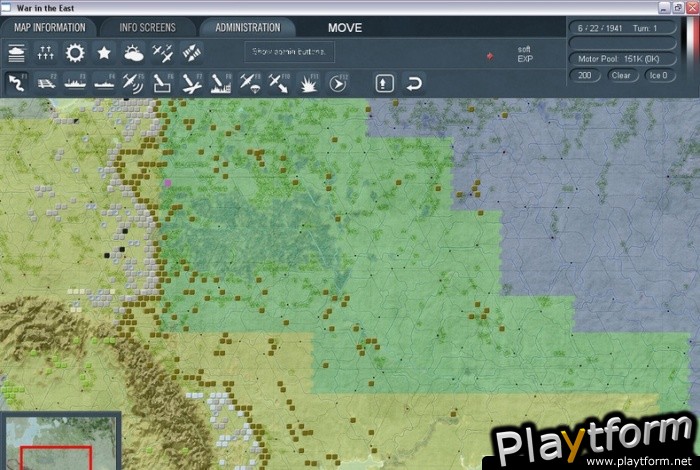This screenshot has width=700, height=470.
Task: Undo the last move with the return-arrow icon
Action: [414, 83]
